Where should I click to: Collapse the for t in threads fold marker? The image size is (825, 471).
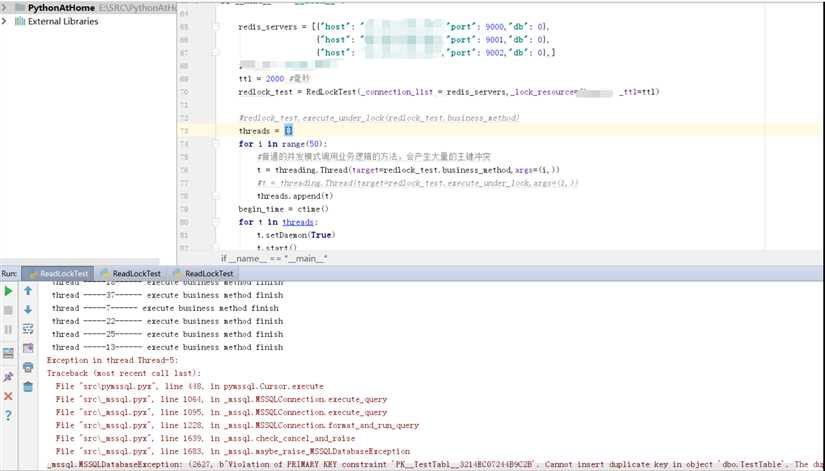click(216, 222)
